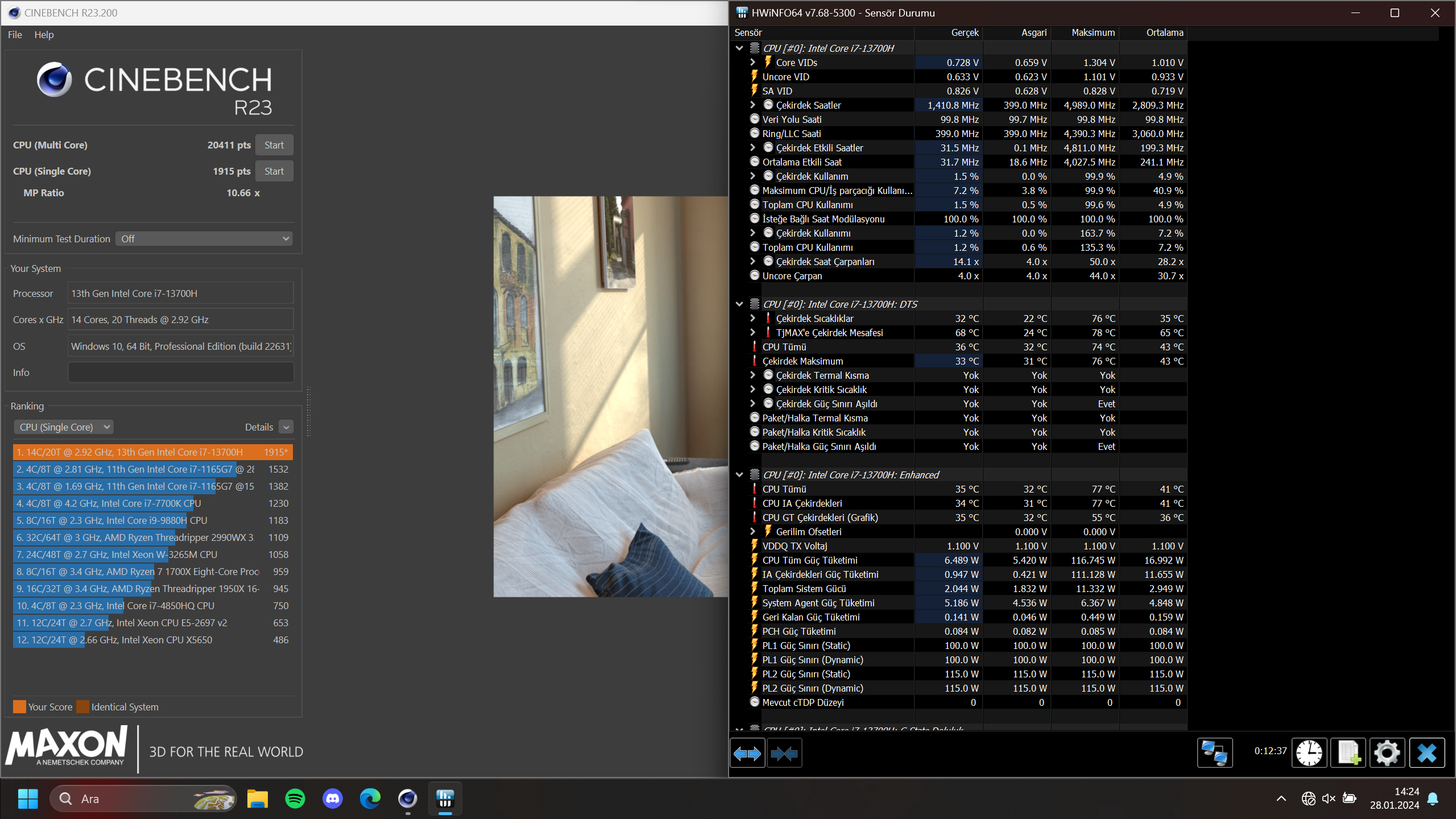This screenshot has width=1456, height=819.
Task: Open Microsoft Edge from the taskbar
Action: click(370, 799)
